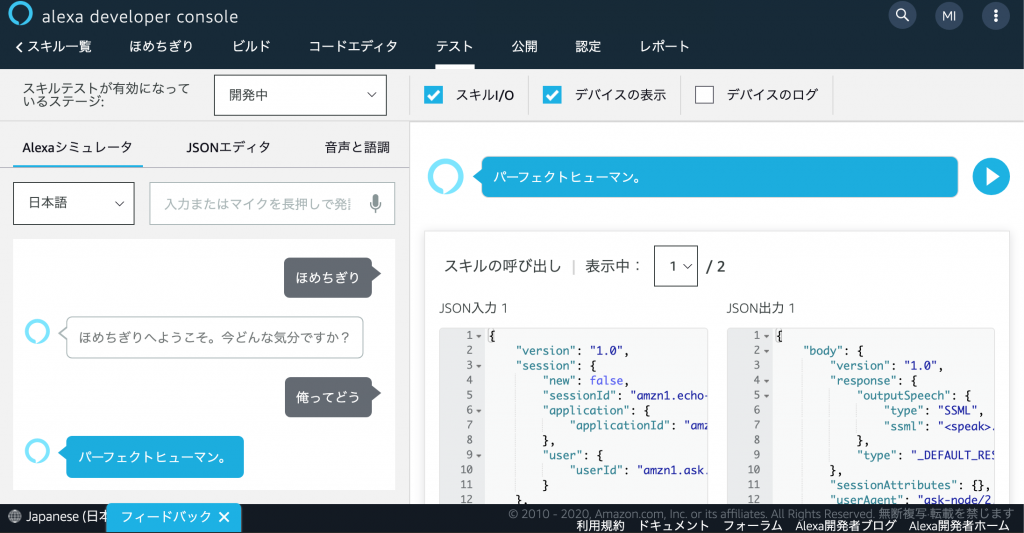Click the microphone icon in input field
The height and width of the screenshot is (533, 1024).
click(x=376, y=203)
